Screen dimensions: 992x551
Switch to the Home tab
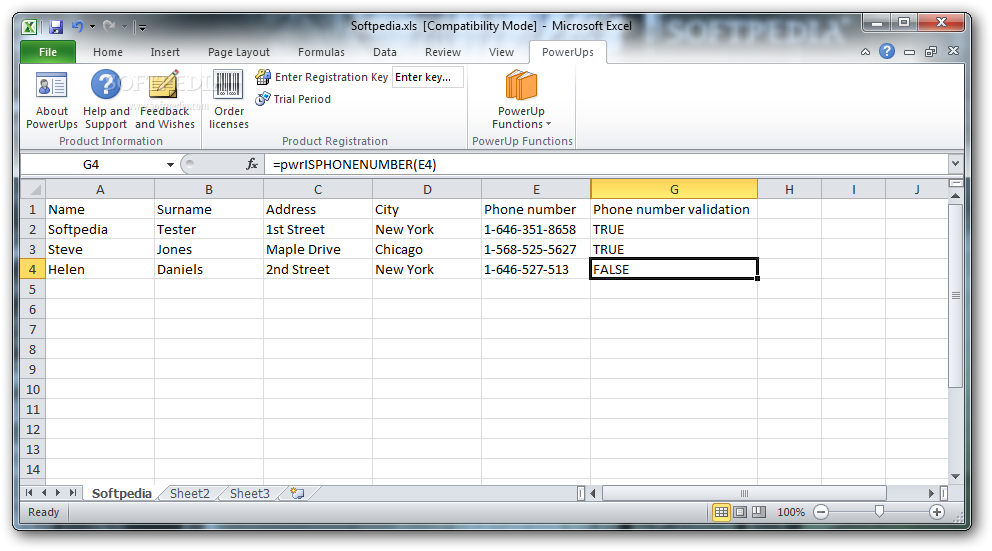(x=108, y=52)
